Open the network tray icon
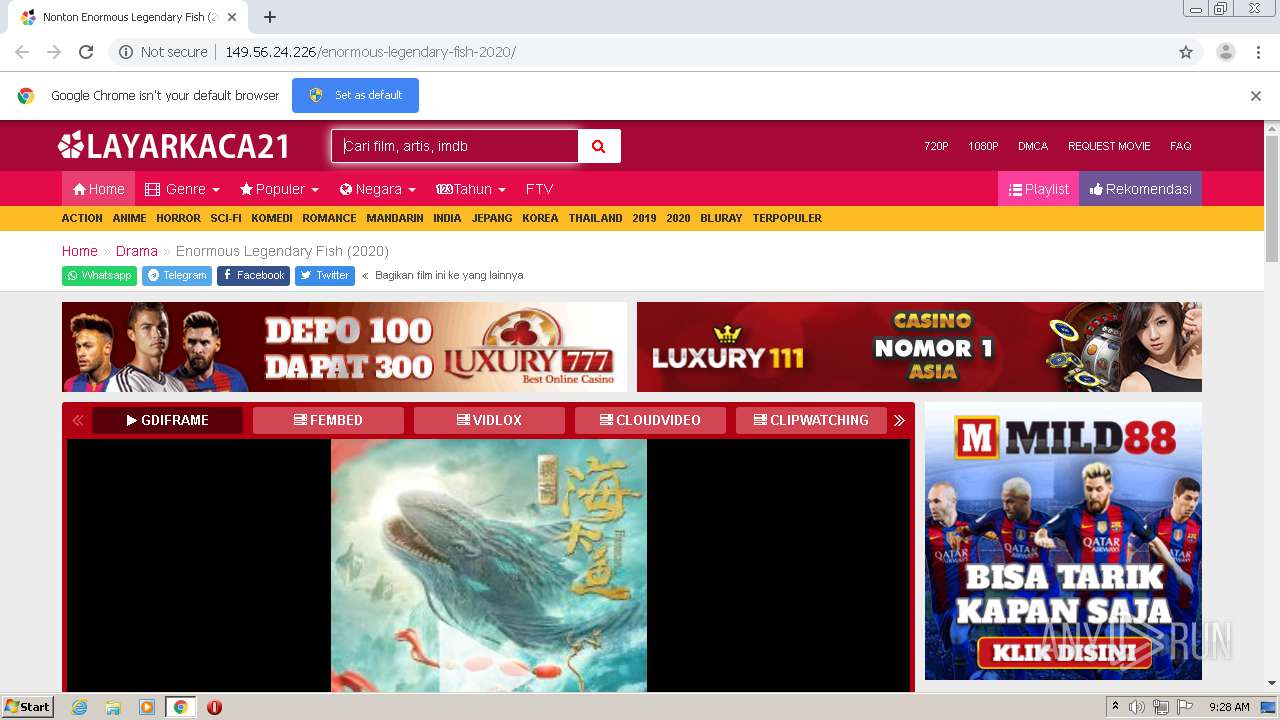Viewport: 1280px width, 720px height. click(x=1160, y=707)
